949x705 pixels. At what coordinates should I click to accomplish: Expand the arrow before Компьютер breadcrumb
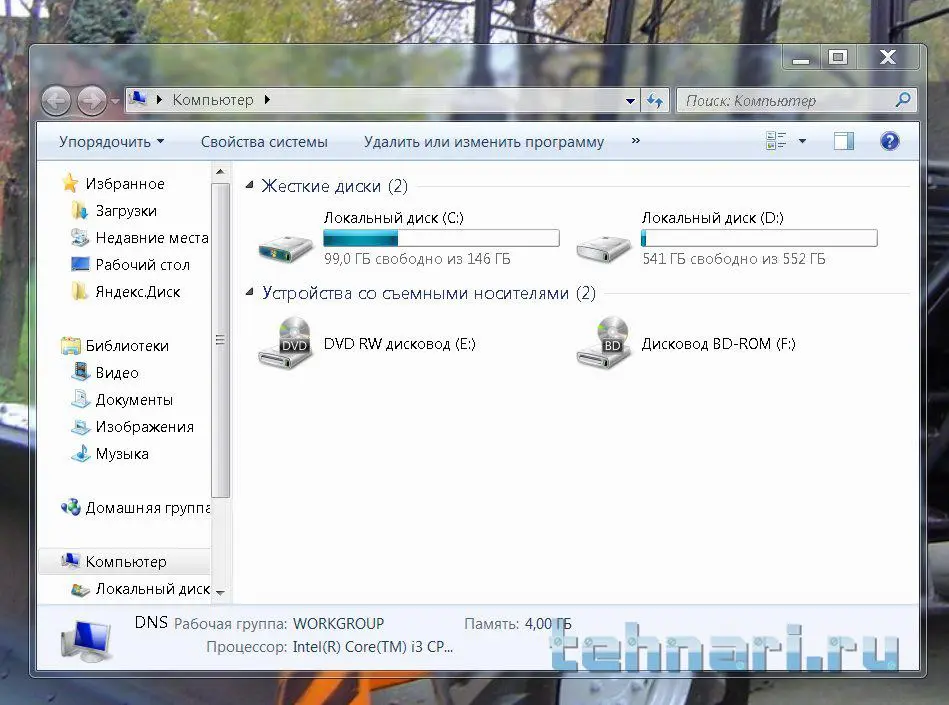click(x=159, y=100)
